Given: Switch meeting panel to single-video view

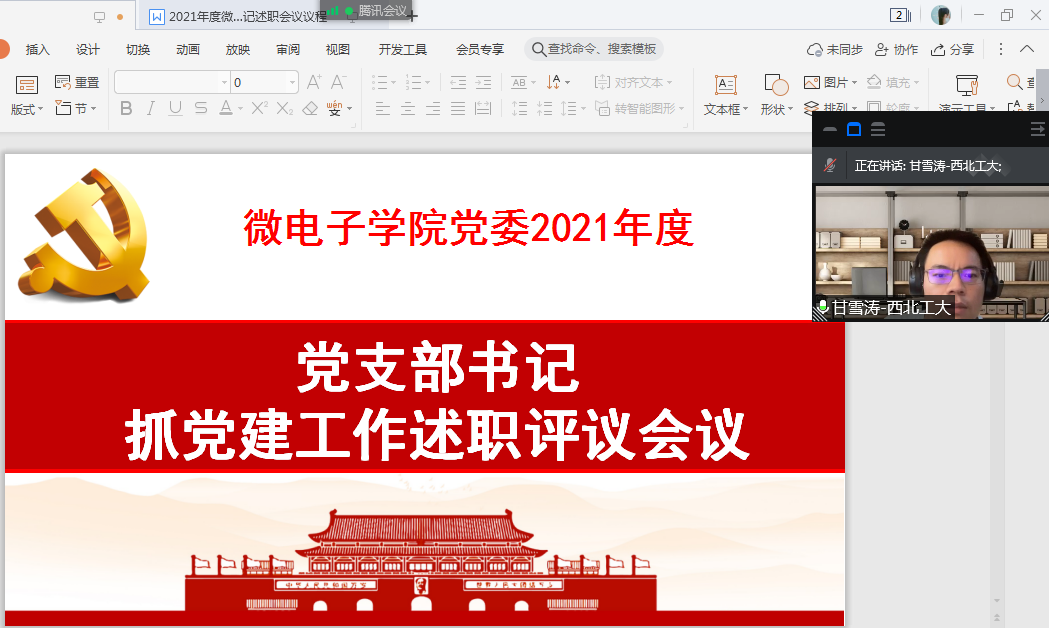Looking at the screenshot, I should [x=854, y=129].
